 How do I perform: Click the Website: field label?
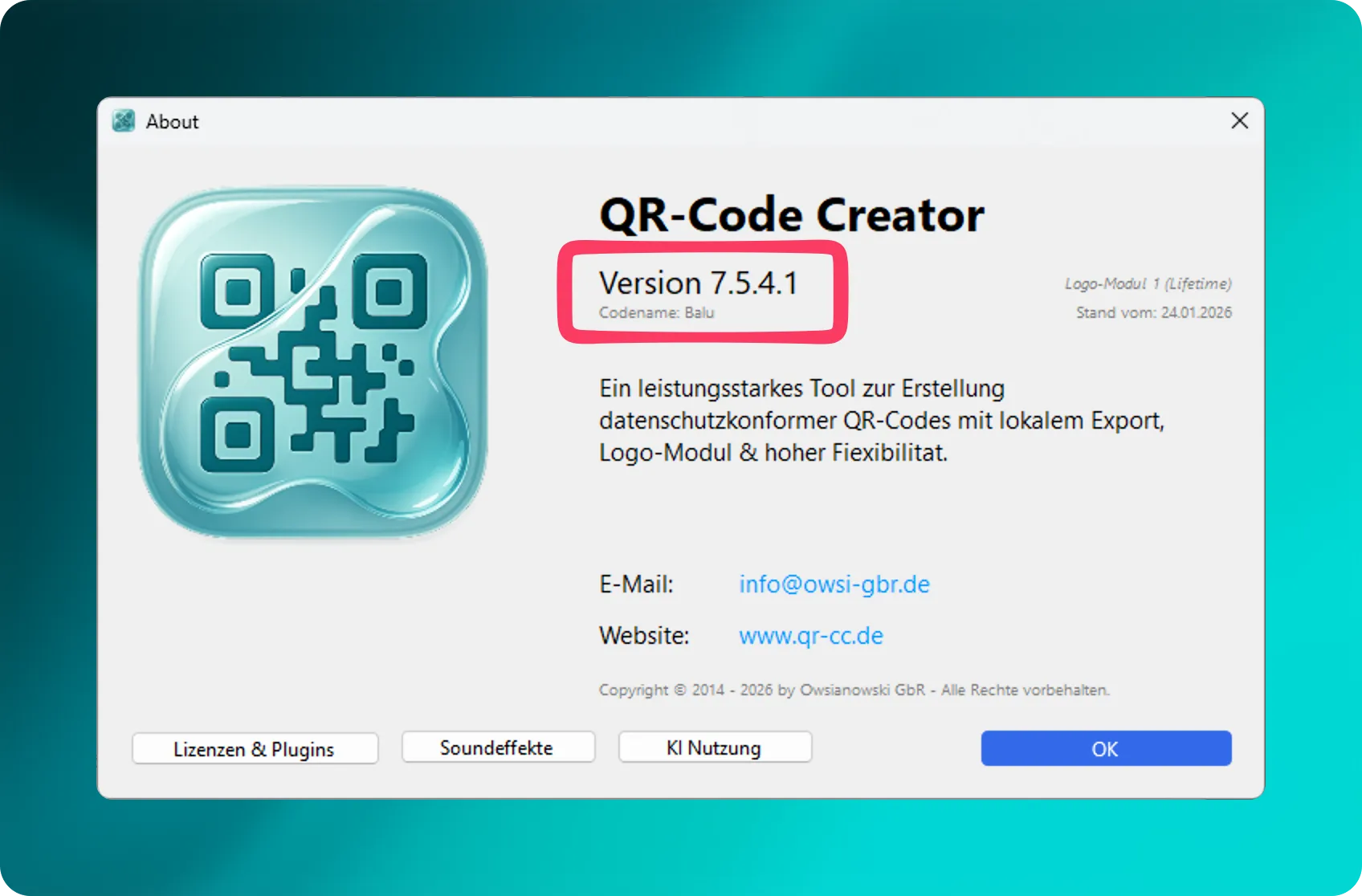(x=644, y=635)
